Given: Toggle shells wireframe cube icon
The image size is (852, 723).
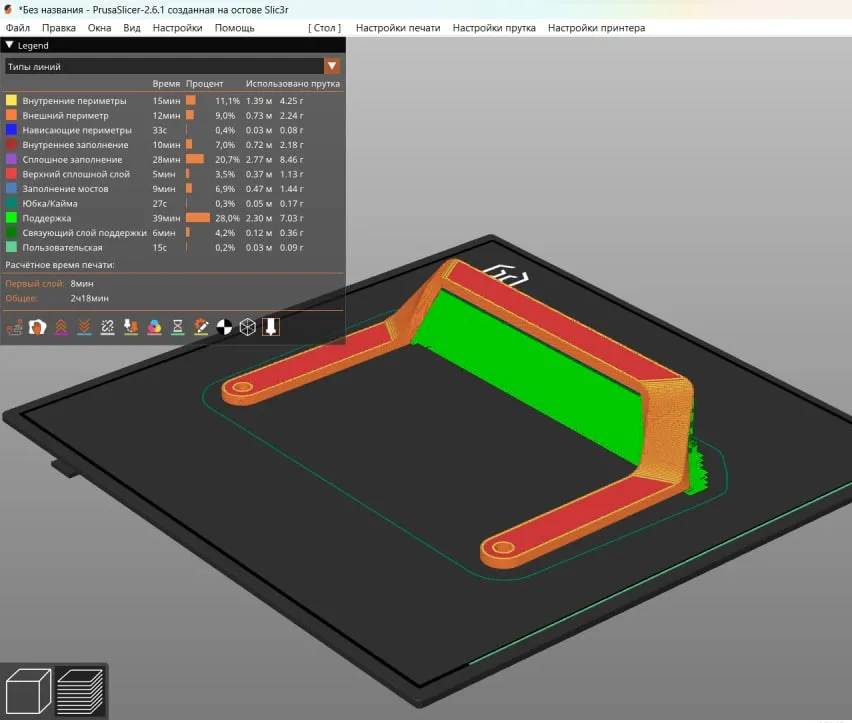Looking at the screenshot, I should click(x=248, y=327).
